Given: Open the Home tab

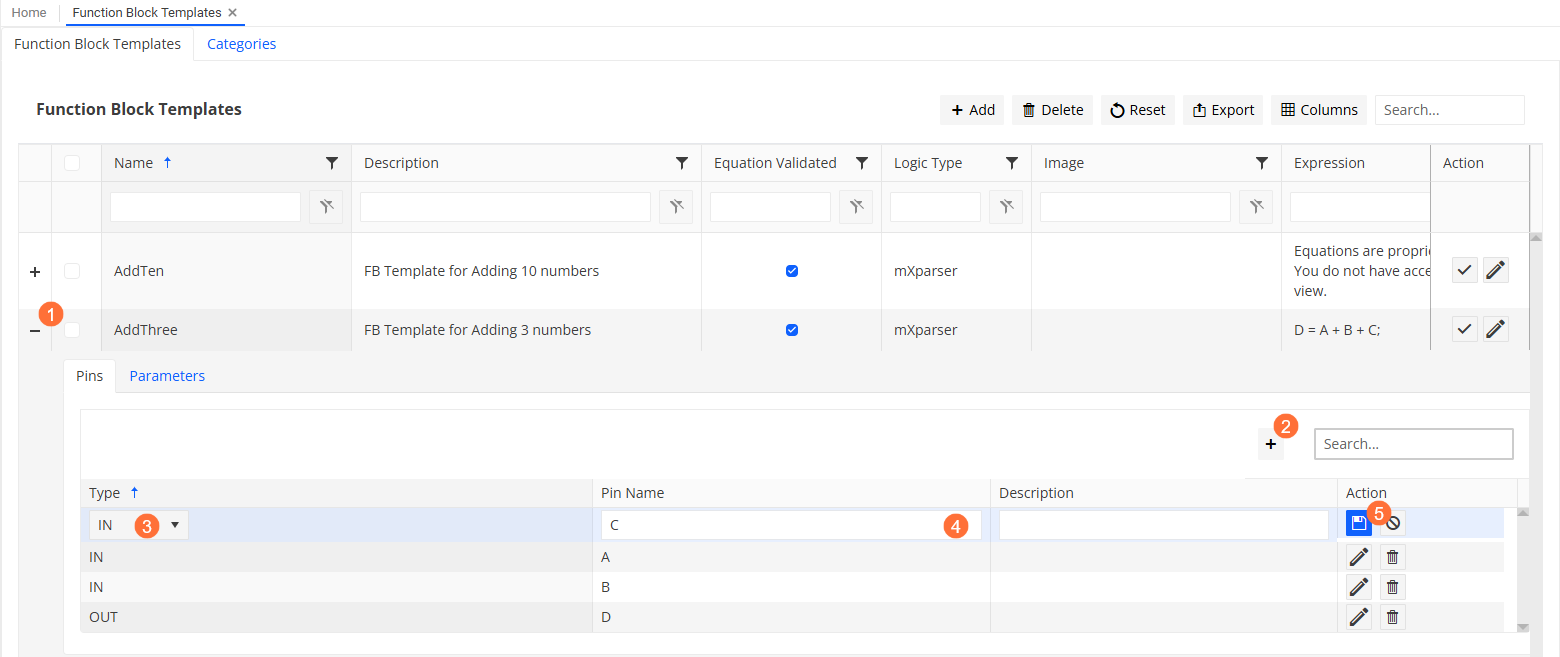Looking at the screenshot, I should (29, 13).
